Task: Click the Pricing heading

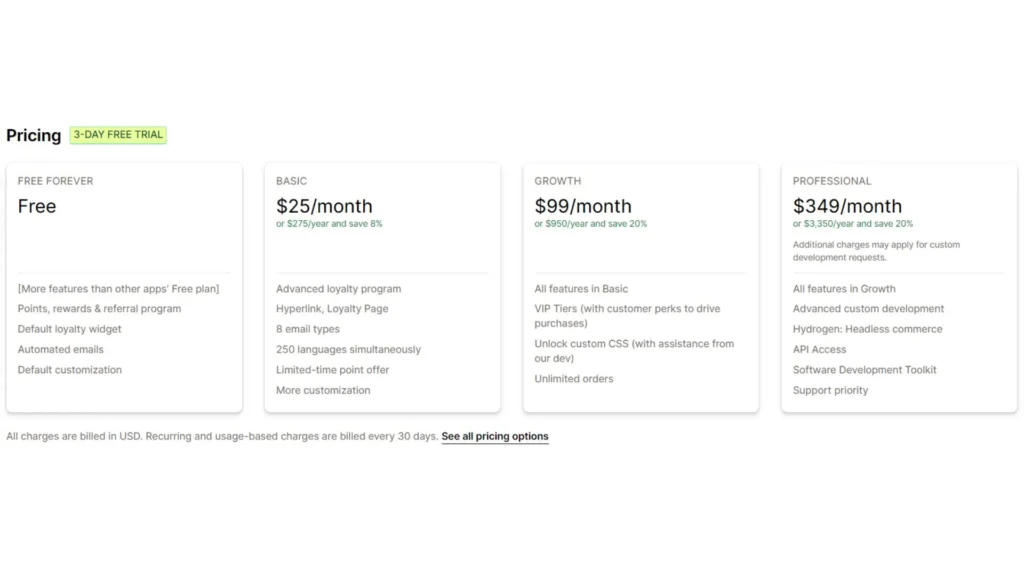Action: tap(33, 135)
